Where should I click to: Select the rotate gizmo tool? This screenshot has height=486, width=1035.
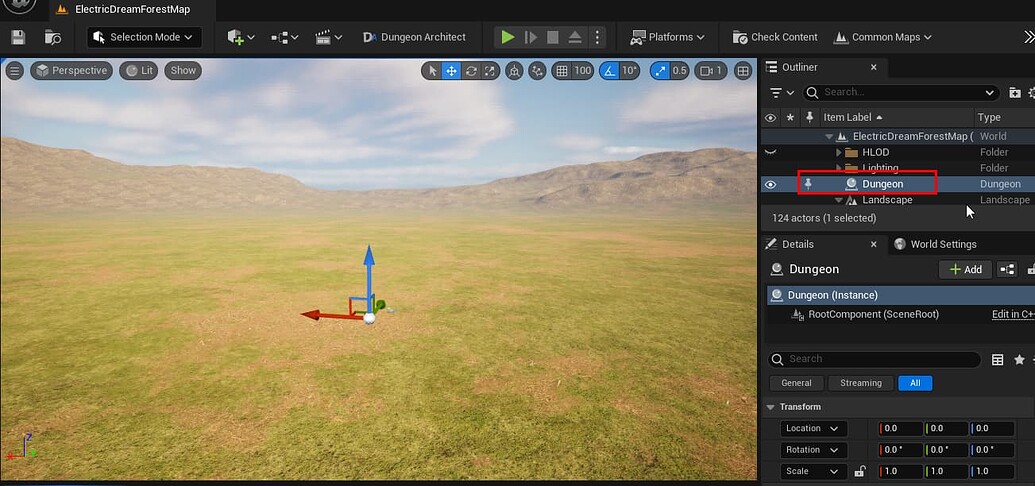click(471, 71)
